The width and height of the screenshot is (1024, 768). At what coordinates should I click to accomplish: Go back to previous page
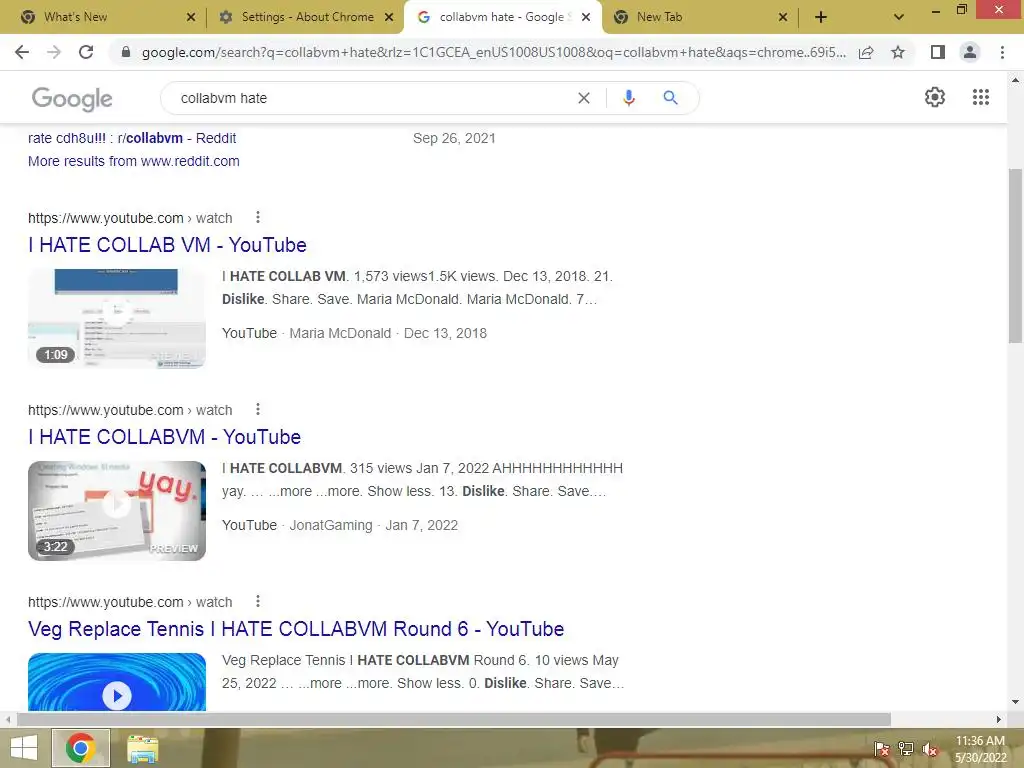click(x=22, y=52)
